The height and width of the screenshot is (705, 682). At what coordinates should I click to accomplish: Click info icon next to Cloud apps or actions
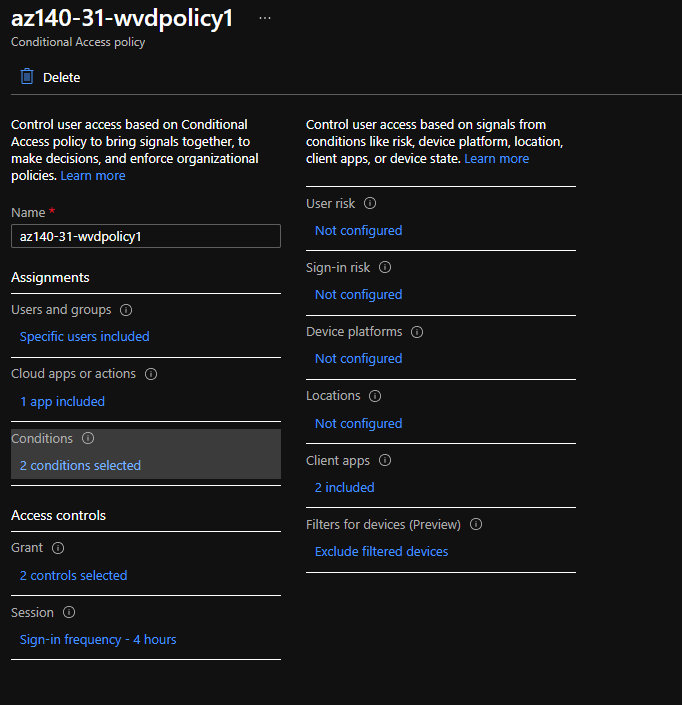click(x=151, y=374)
